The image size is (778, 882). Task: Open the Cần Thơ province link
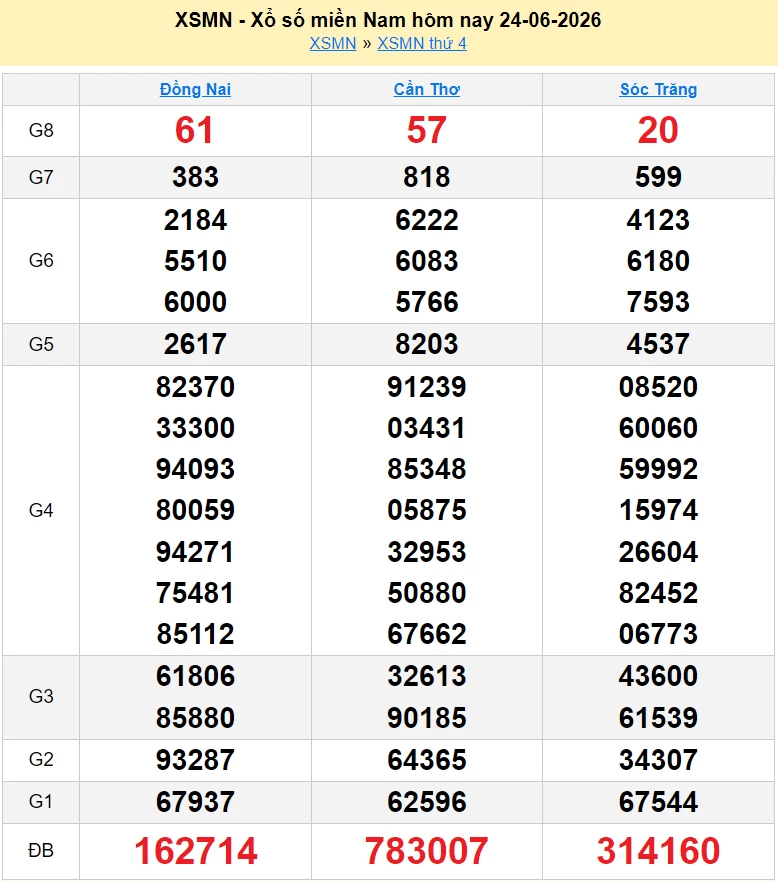coord(426,89)
